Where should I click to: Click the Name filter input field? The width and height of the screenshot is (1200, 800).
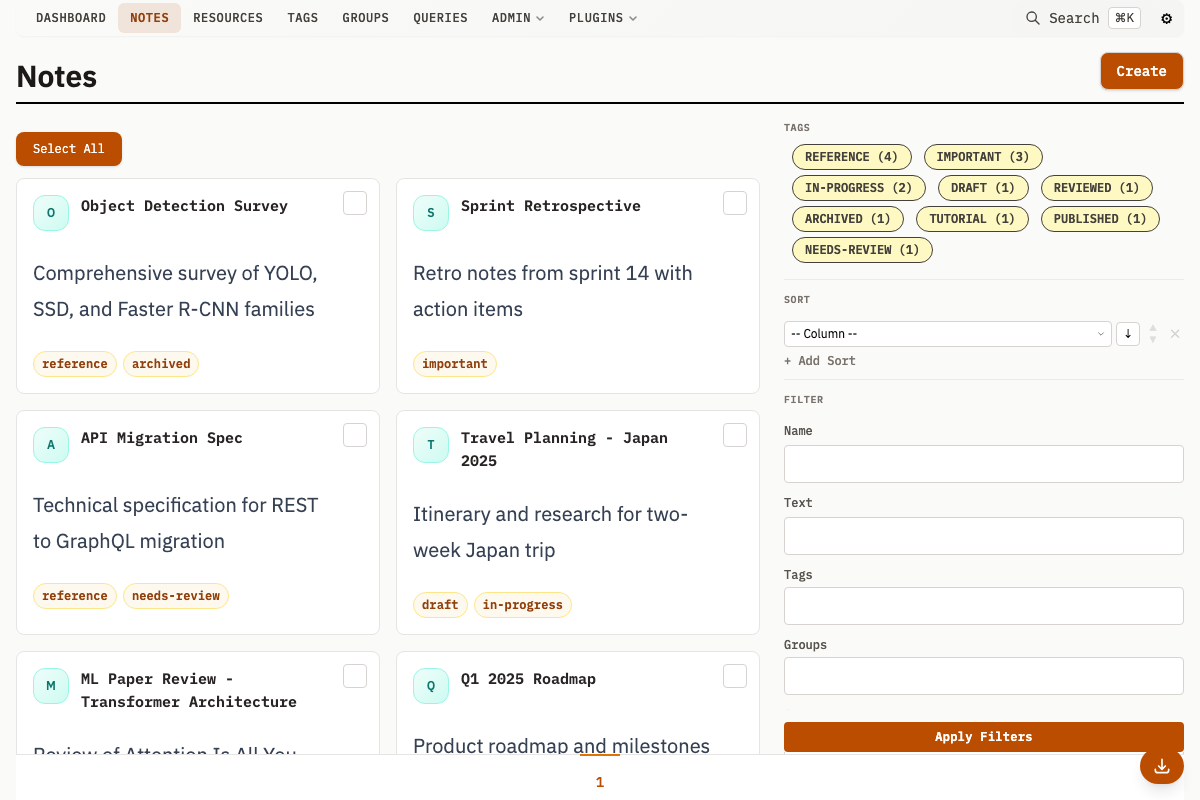pyautogui.click(x=983, y=464)
